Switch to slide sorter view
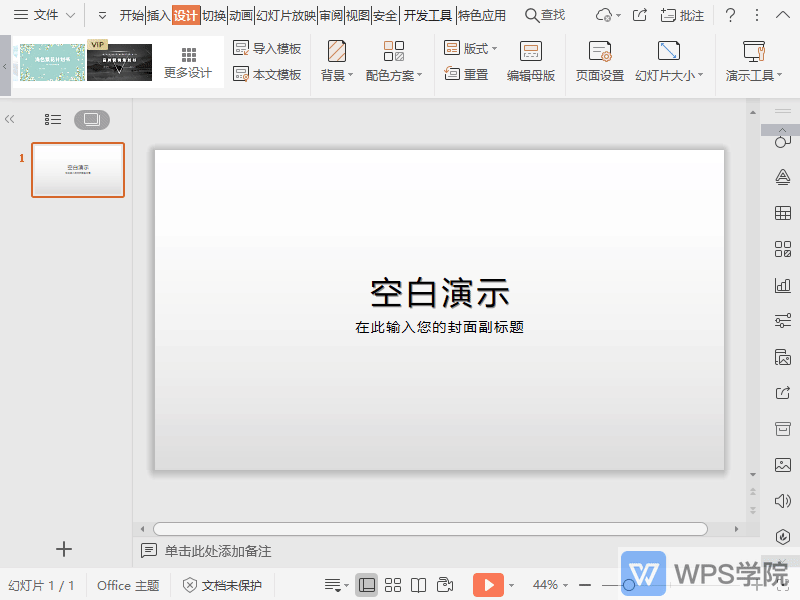The height and width of the screenshot is (600, 800). (x=393, y=584)
